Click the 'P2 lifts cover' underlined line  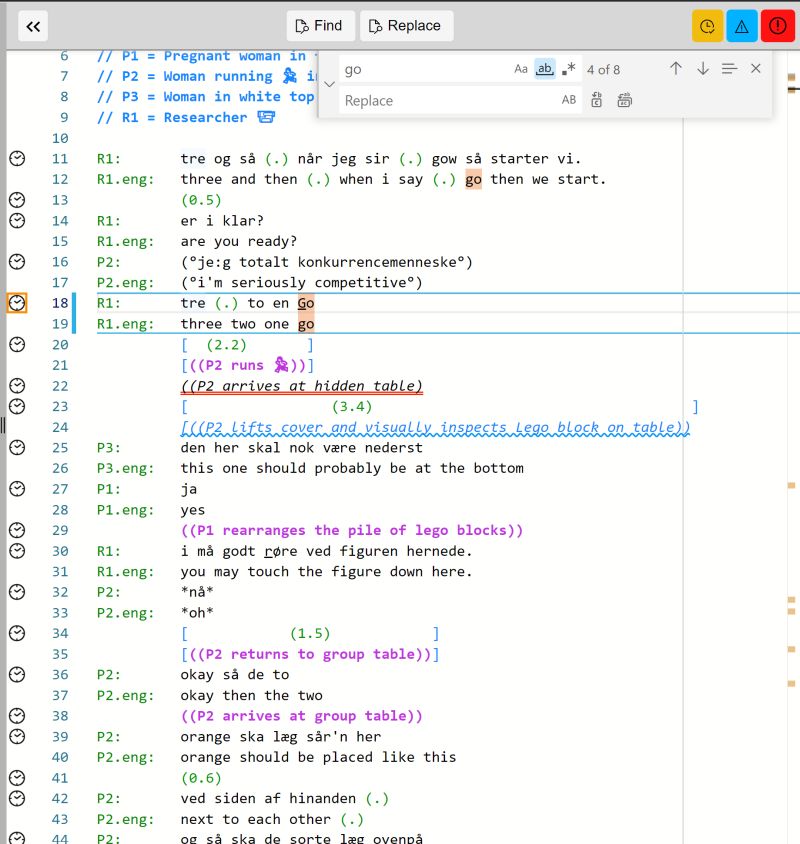(435, 427)
